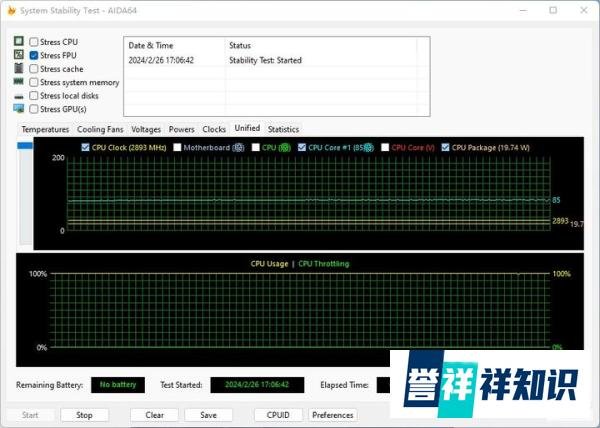
Task: Switch to the Voltages tab
Action: pos(146,129)
